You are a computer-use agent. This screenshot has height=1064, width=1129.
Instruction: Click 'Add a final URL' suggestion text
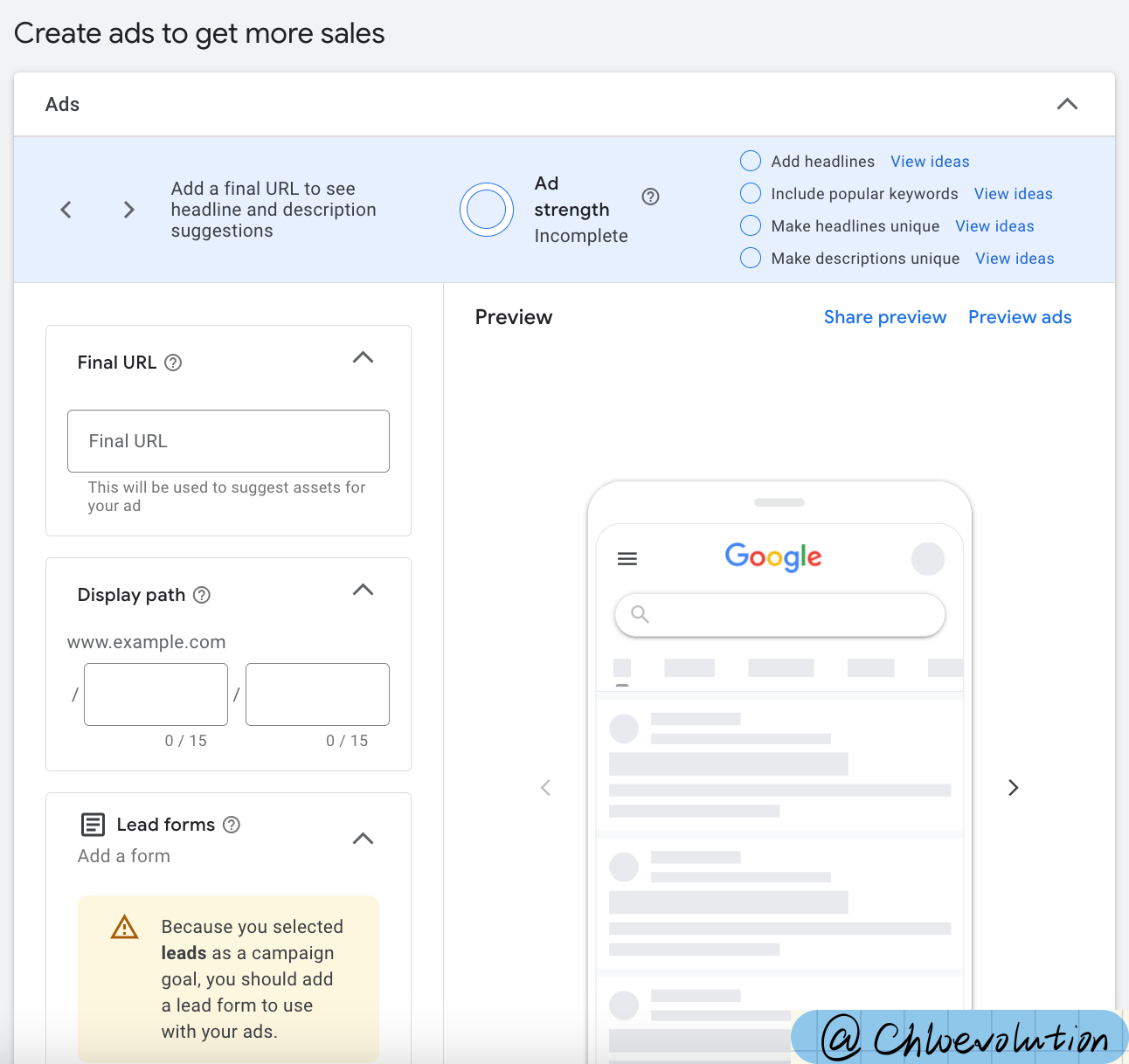274,210
